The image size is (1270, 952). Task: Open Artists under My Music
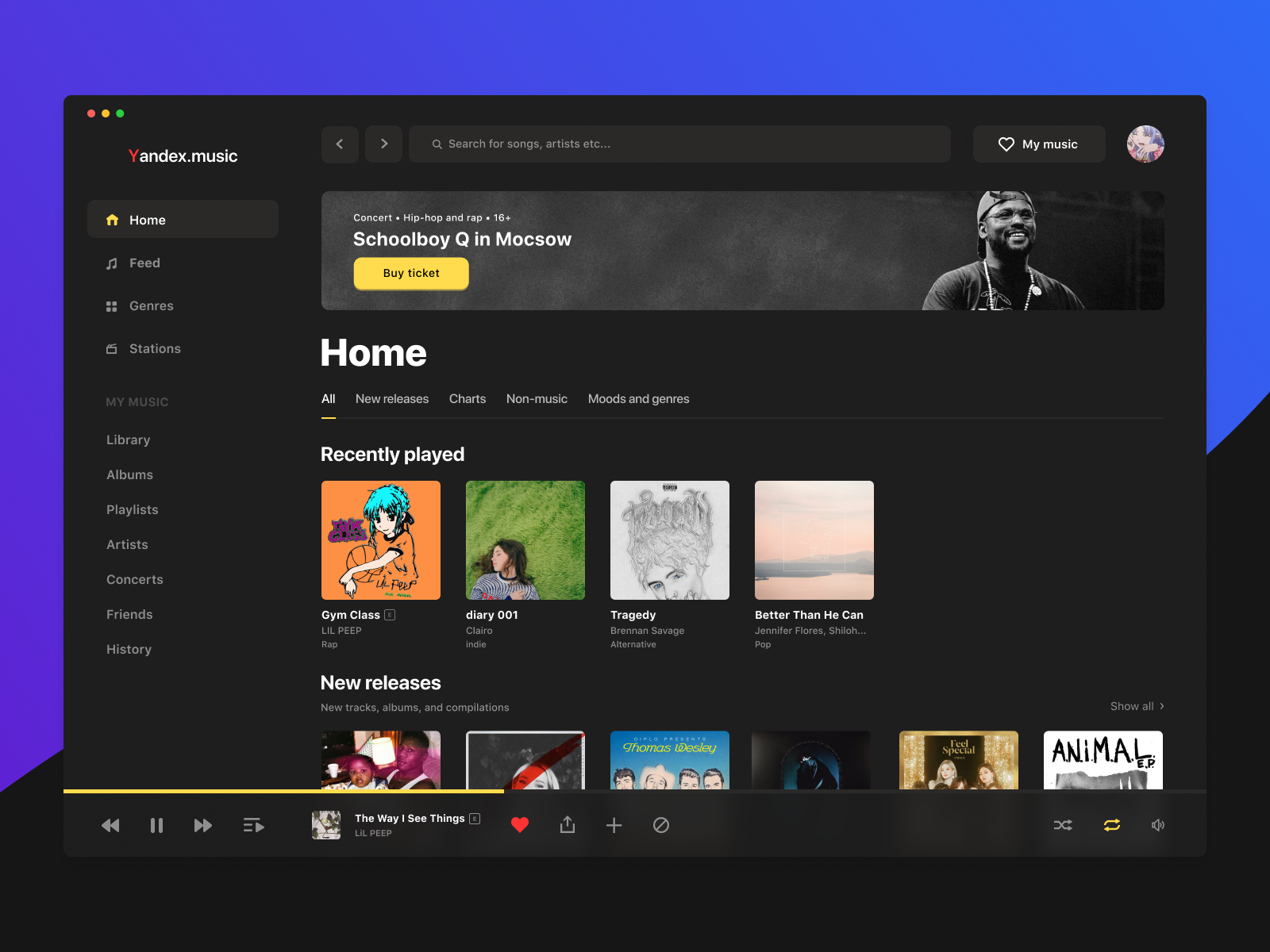click(127, 545)
